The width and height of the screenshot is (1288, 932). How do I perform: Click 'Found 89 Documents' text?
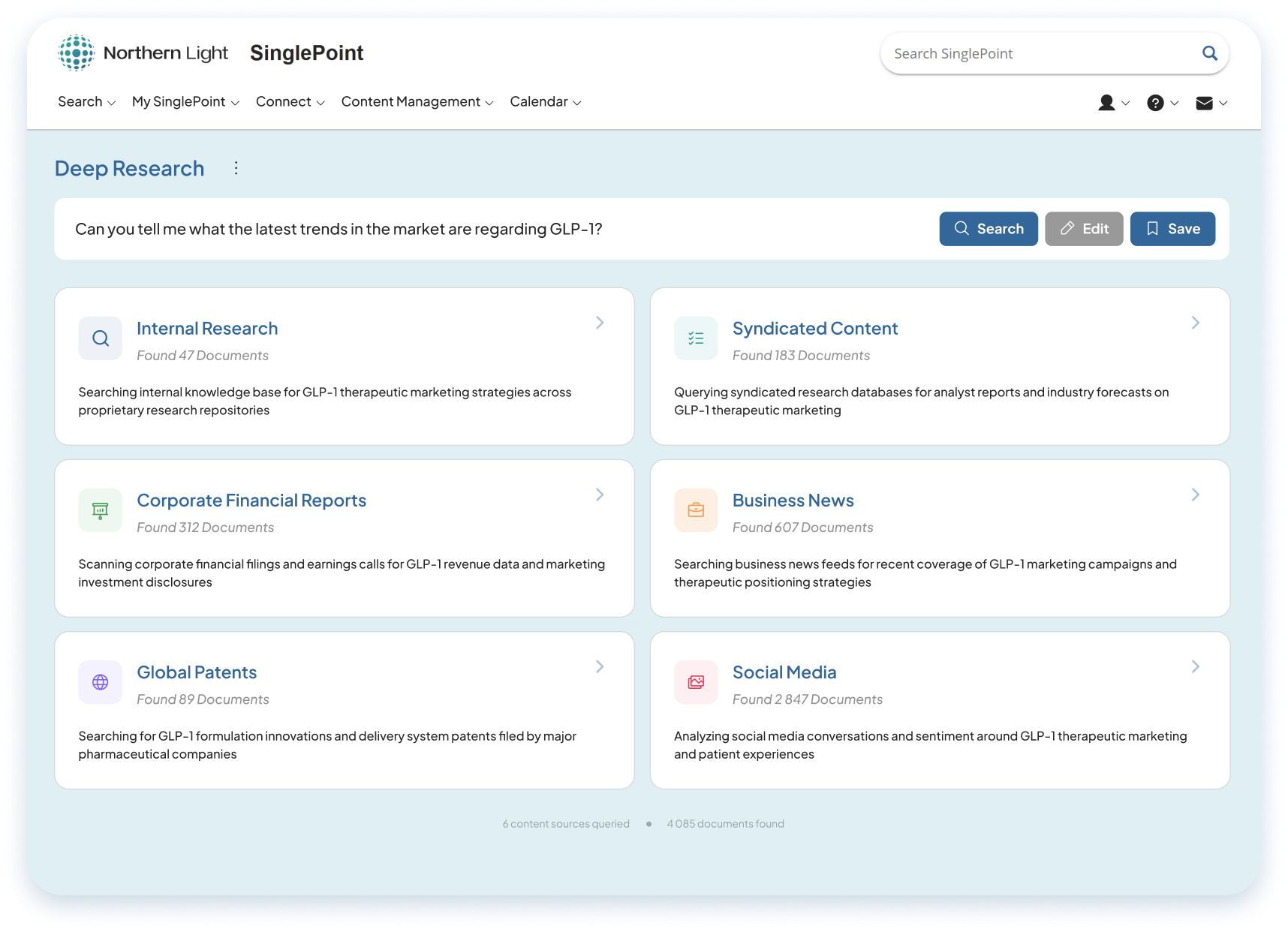203,699
